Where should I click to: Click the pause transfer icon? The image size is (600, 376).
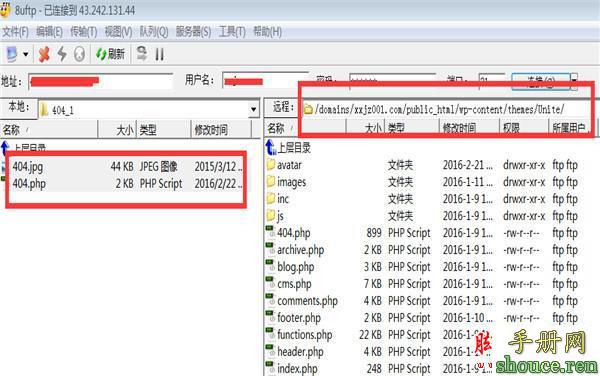click(x=160, y=54)
